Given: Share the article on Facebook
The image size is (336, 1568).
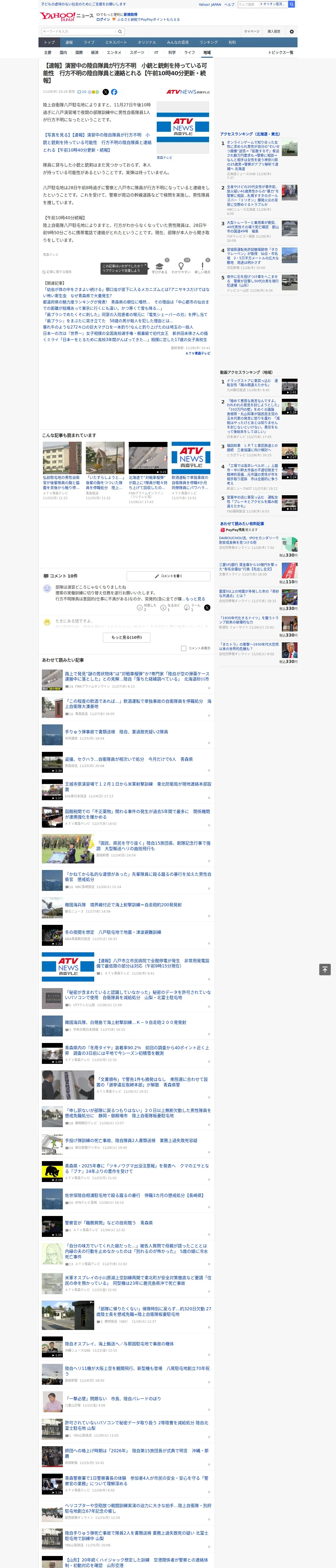Looking at the screenshot, I should pyautogui.click(x=114, y=92).
